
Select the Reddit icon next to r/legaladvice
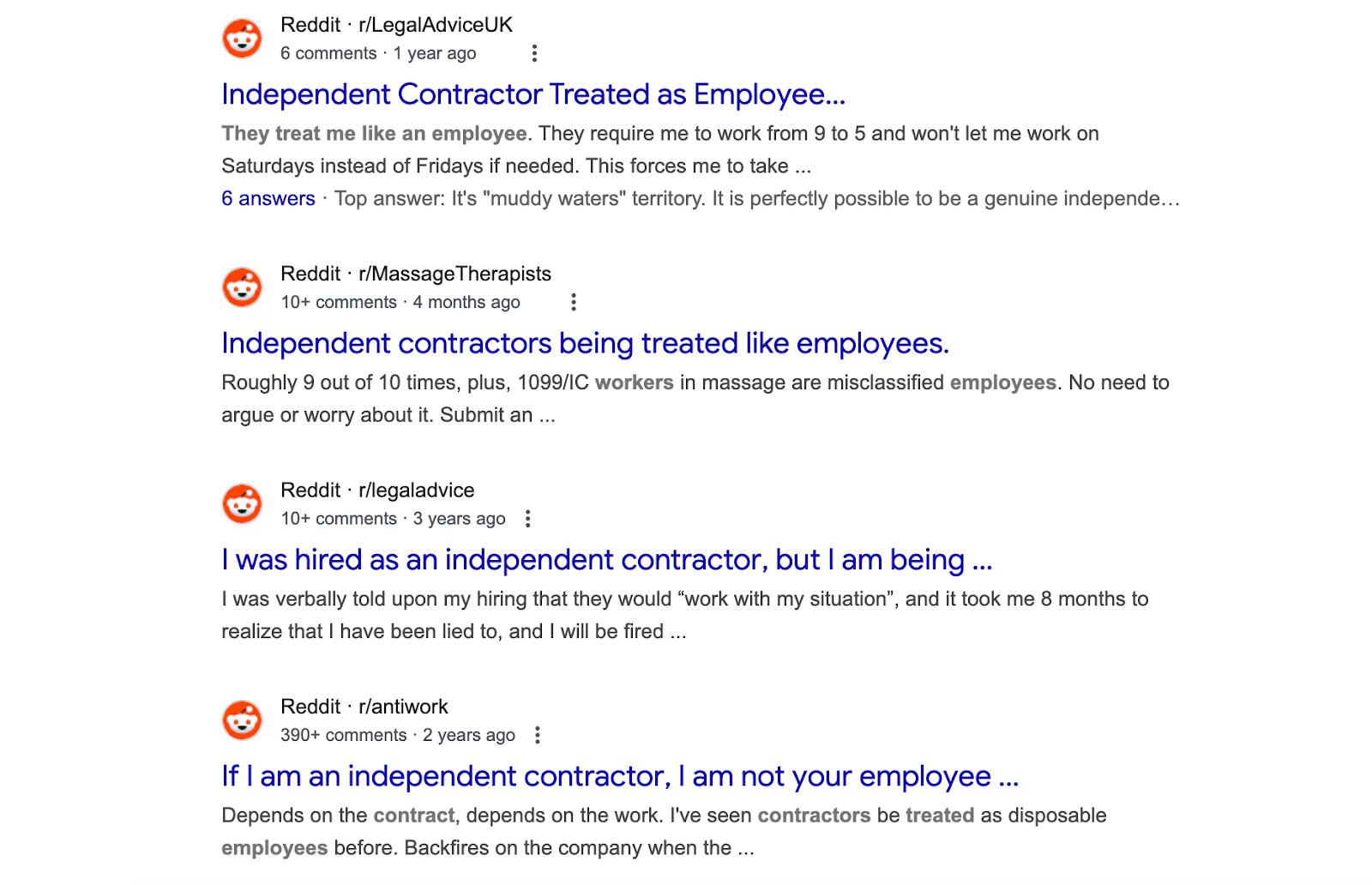point(243,504)
